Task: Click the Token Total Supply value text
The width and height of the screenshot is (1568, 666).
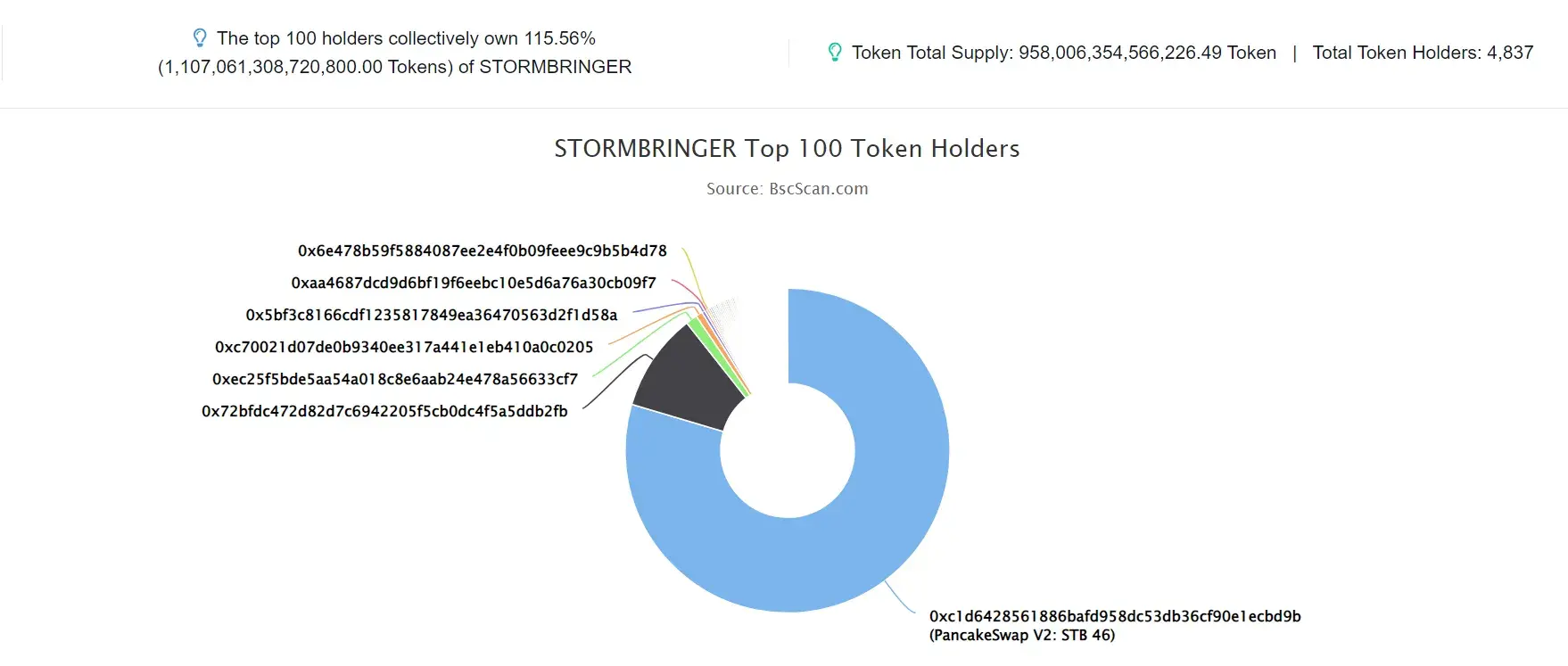Action: [x=1064, y=53]
